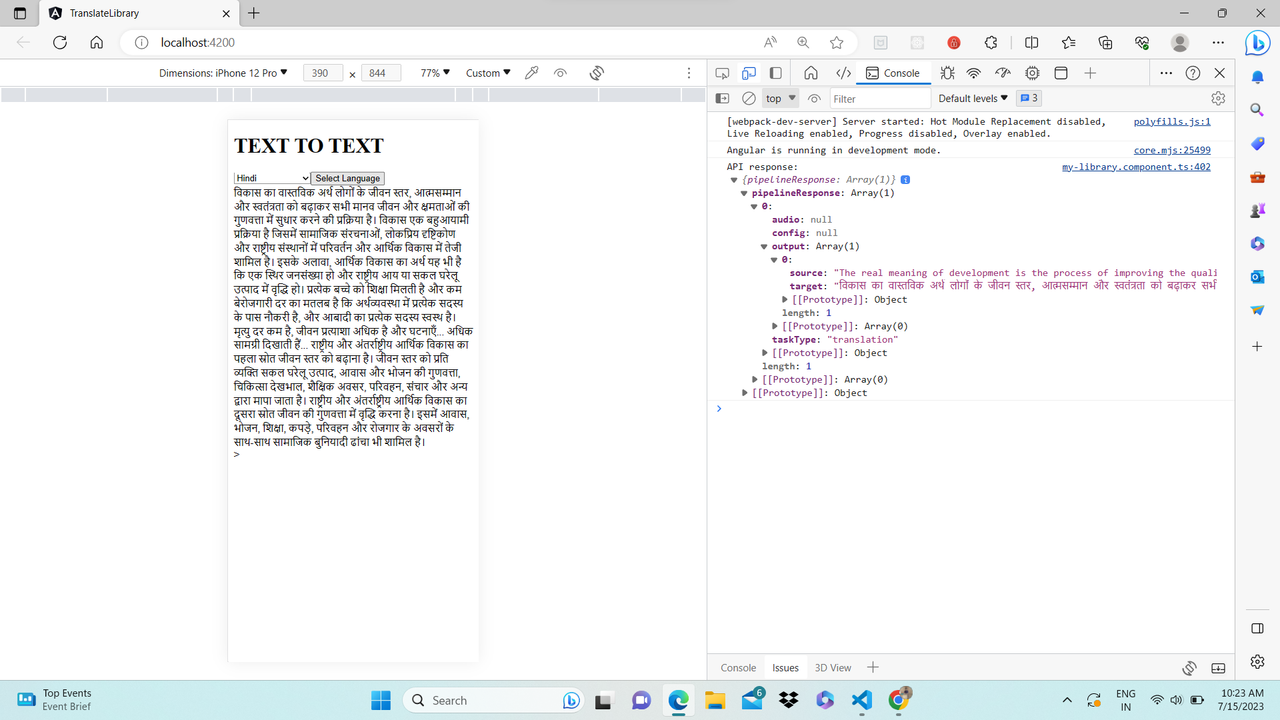Open File Explorer from taskbar

[714, 700]
